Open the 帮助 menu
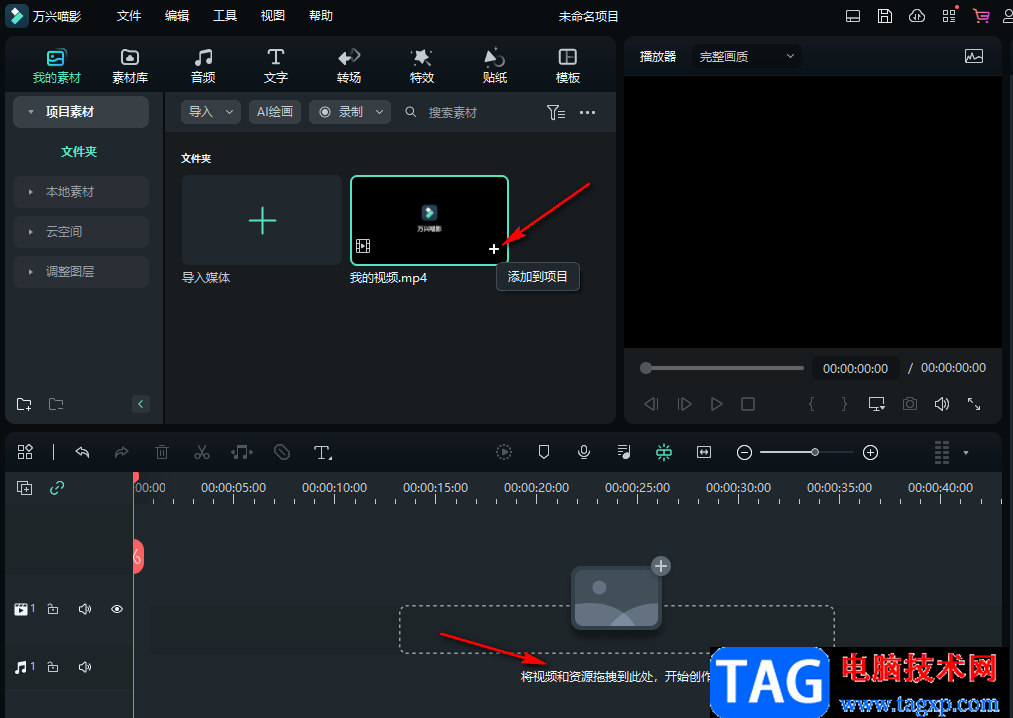Viewport: 1013px width, 718px height. pyautogui.click(x=320, y=16)
